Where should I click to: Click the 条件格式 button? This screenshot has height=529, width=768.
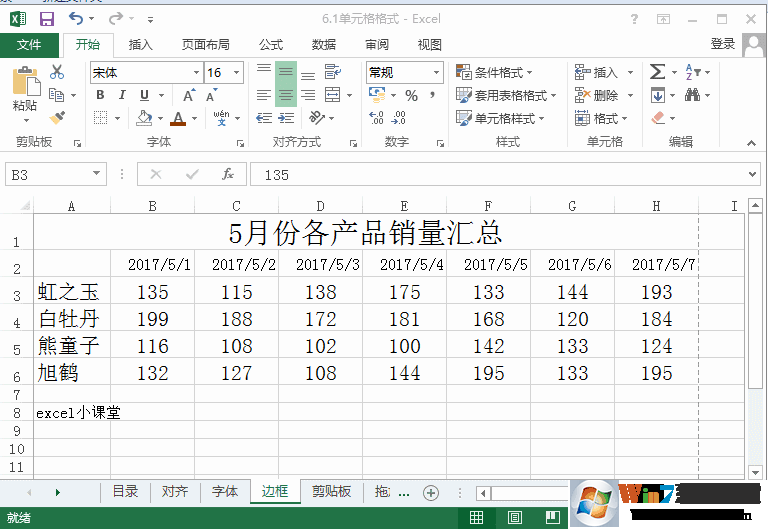click(x=495, y=72)
